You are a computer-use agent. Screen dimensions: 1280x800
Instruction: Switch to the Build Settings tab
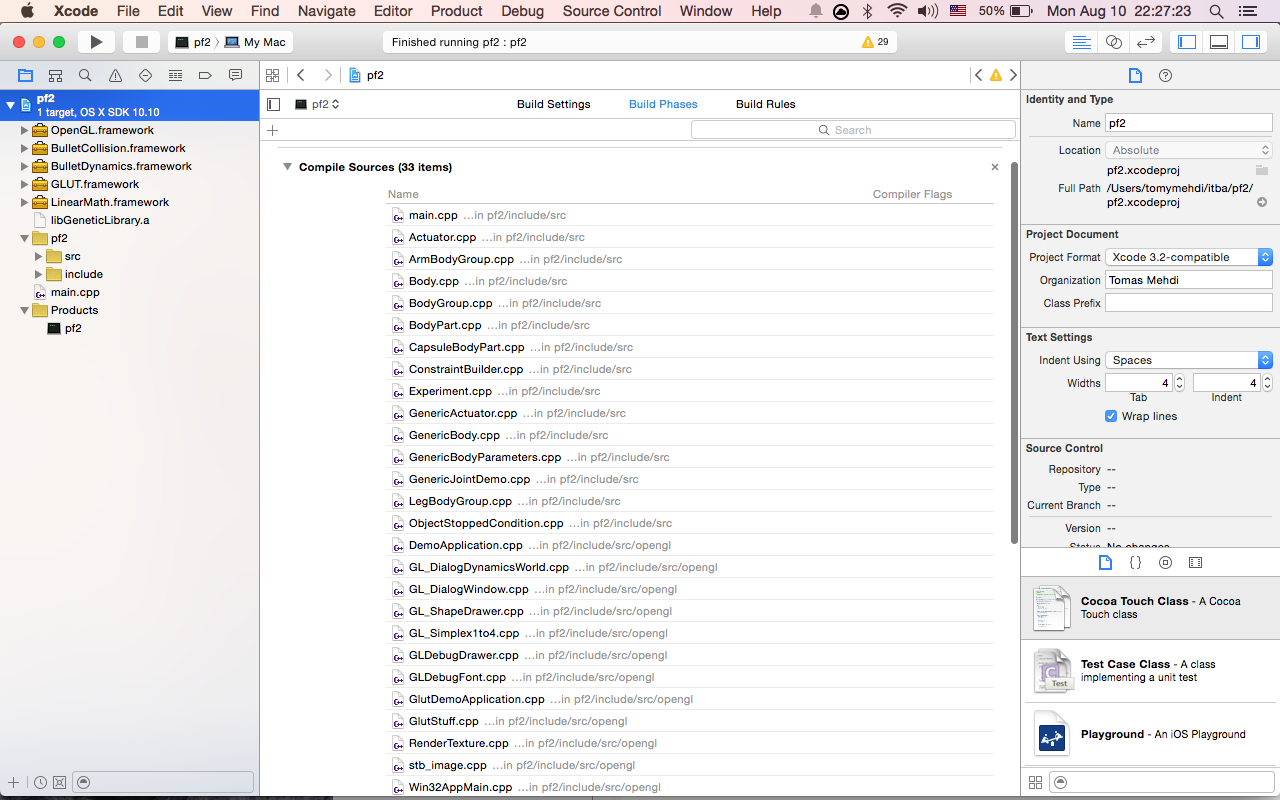pyautogui.click(x=553, y=104)
